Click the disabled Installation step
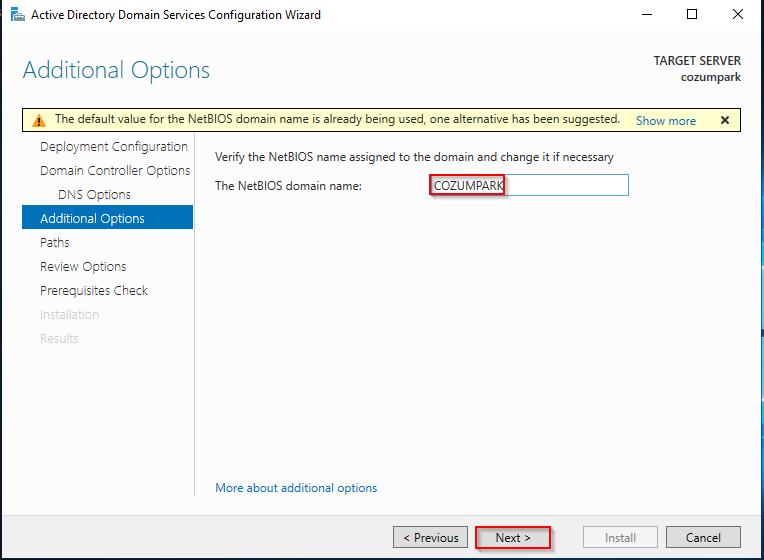This screenshot has width=764, height=560. [69, 314]
